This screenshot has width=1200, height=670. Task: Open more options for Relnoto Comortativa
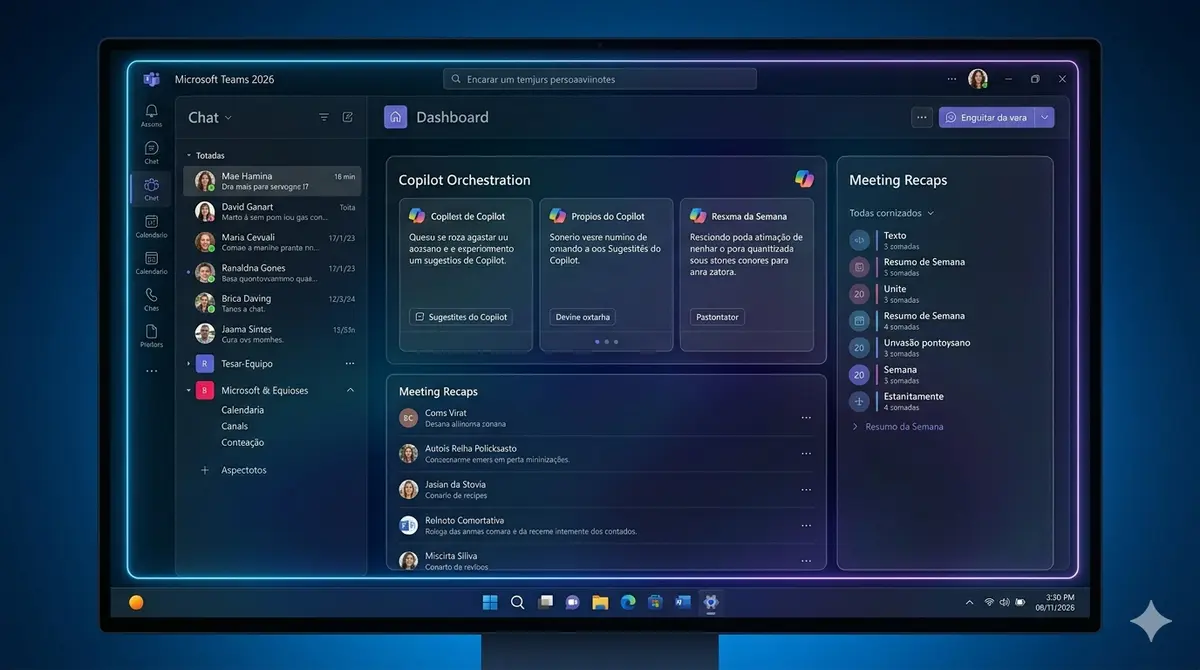(806, 525)
